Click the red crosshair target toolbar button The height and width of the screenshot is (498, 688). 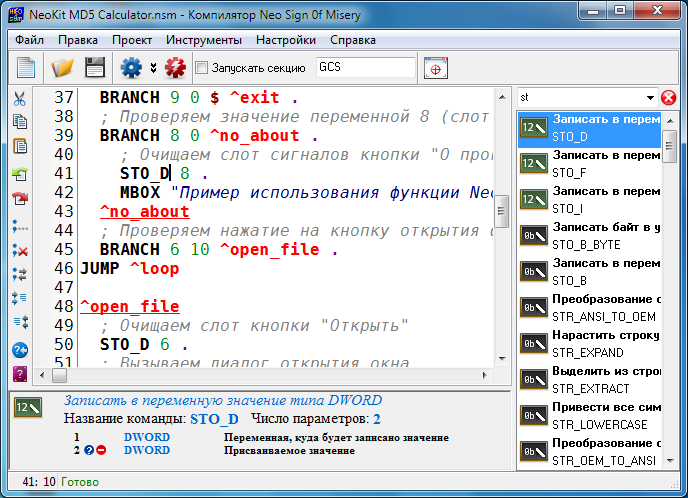pyautogui.click(x=436, y=68)
